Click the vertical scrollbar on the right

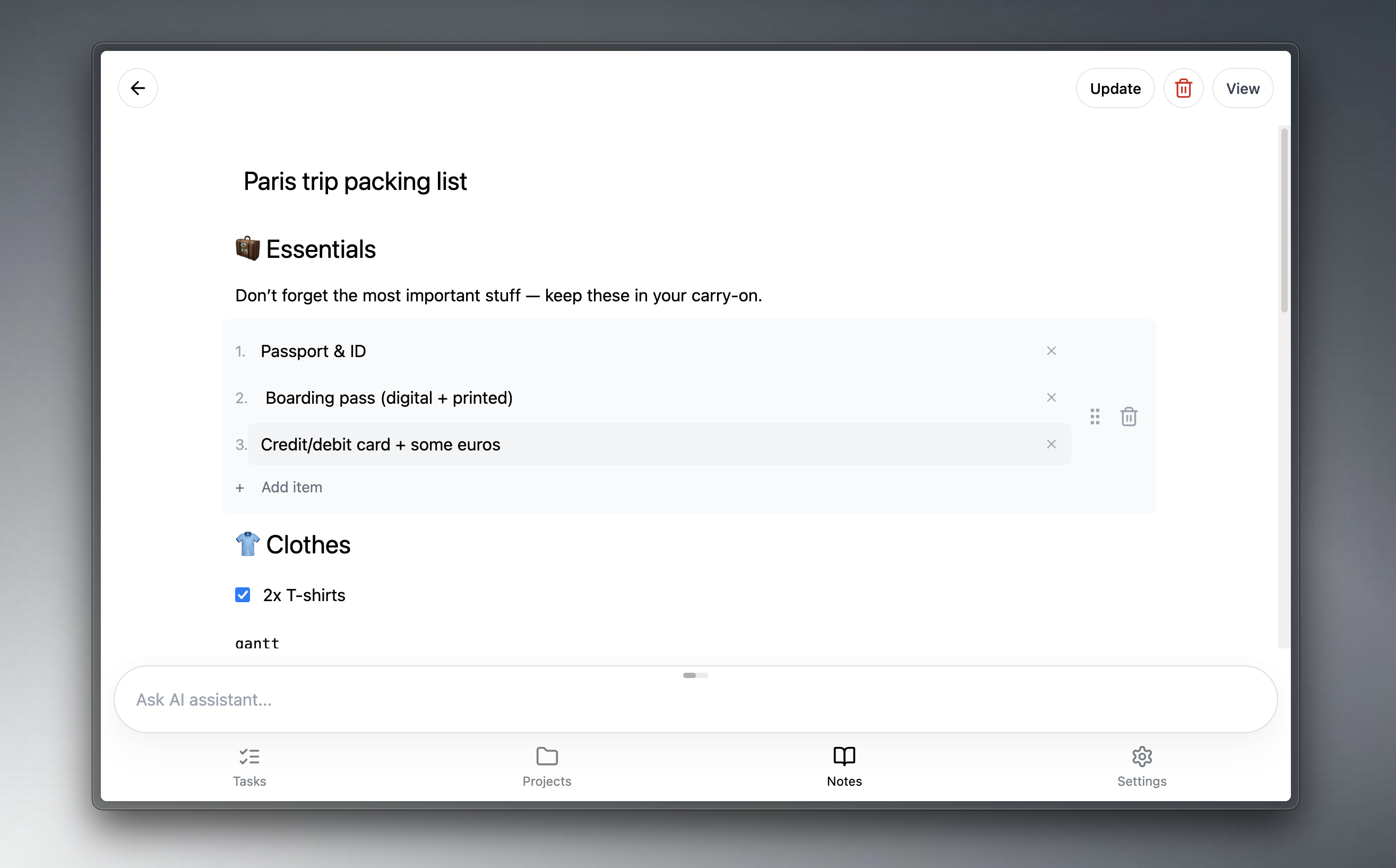pos(1284,220)
